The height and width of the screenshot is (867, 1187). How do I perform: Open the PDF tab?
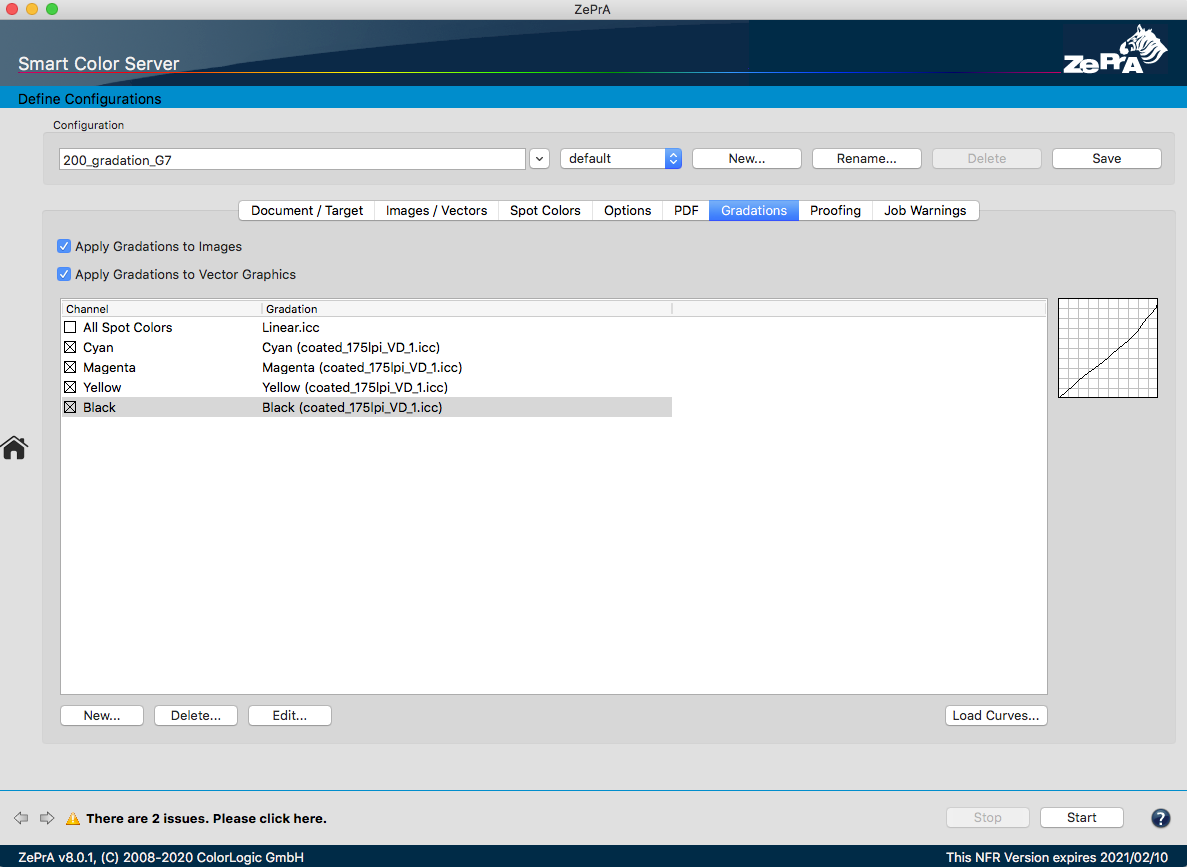click(686, 211)
